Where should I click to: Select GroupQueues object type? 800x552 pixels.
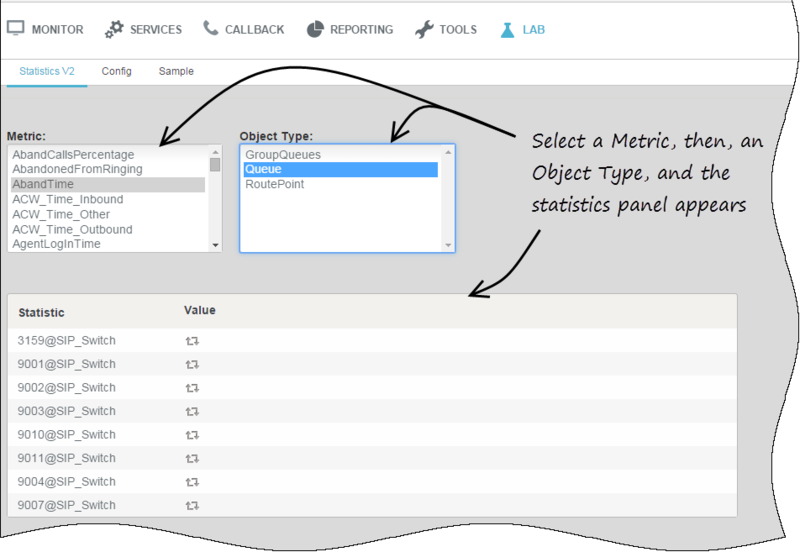point(341,155)
